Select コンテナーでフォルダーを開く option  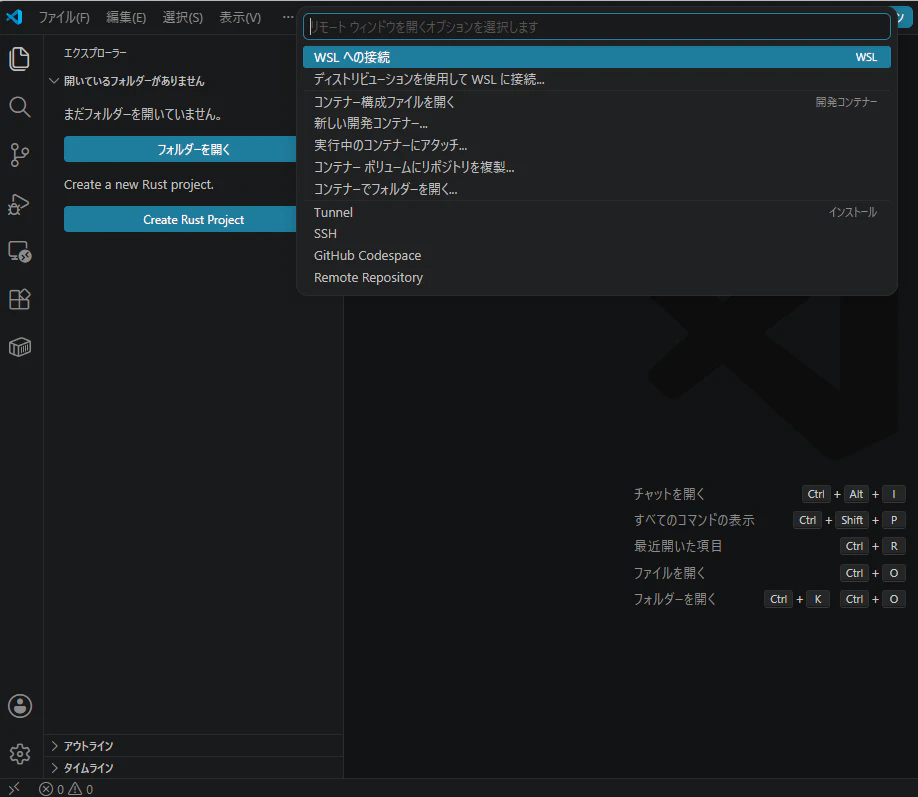[x=597, y=189]
